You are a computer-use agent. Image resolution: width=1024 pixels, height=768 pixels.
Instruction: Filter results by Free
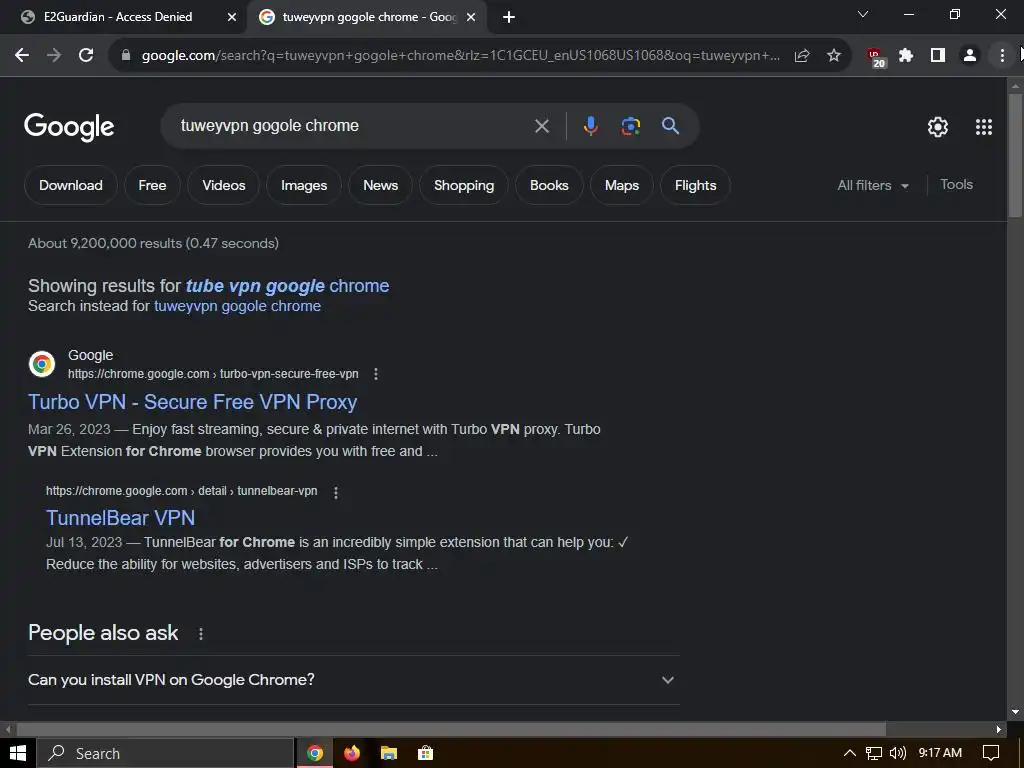[152, 185]
